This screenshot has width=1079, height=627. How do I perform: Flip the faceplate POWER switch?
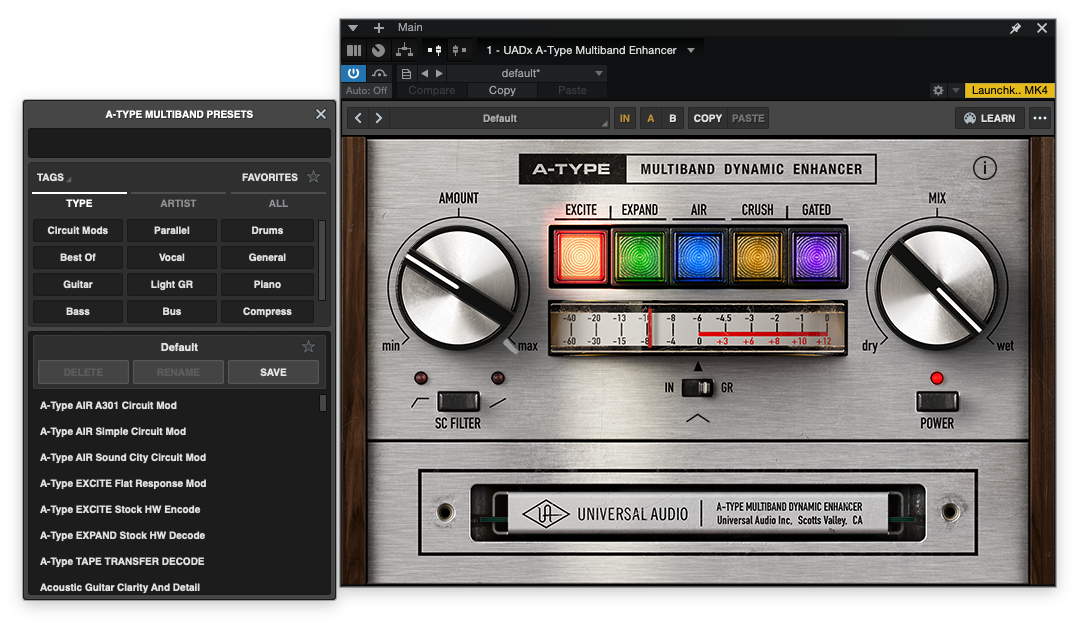(x=937, y=401)
